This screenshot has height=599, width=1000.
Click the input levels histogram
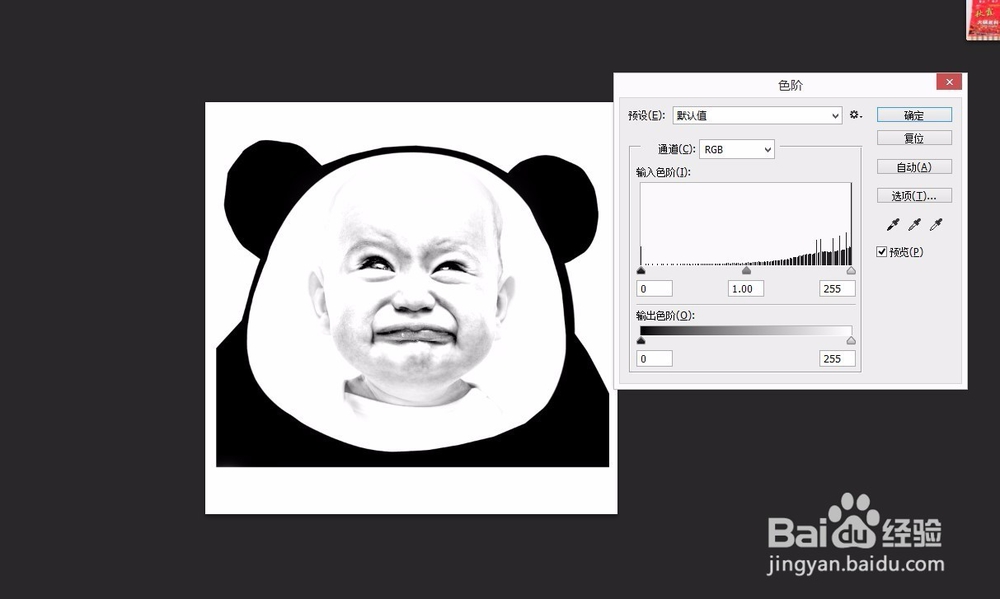tap(746, 224)
